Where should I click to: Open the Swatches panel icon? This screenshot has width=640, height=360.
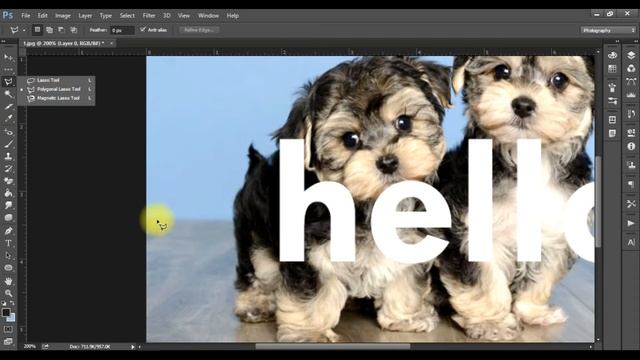click(612, 69)
